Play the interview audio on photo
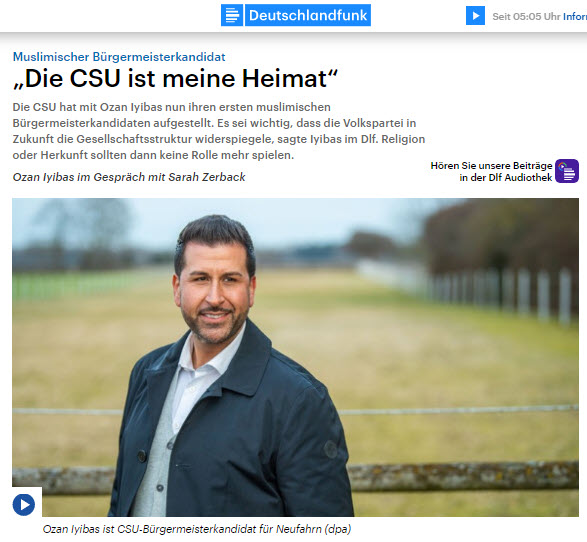This screenshot has width=587, height=542. pyautogui.click(x=24, y=505)
